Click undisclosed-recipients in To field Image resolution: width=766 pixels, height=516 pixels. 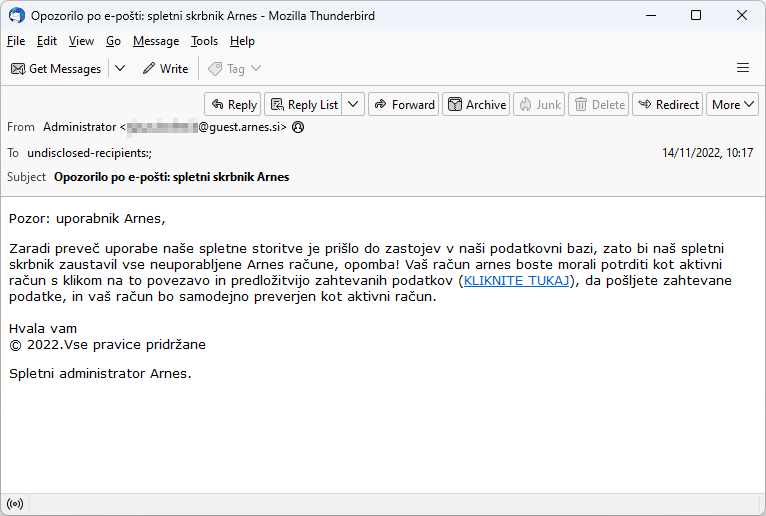90,153
